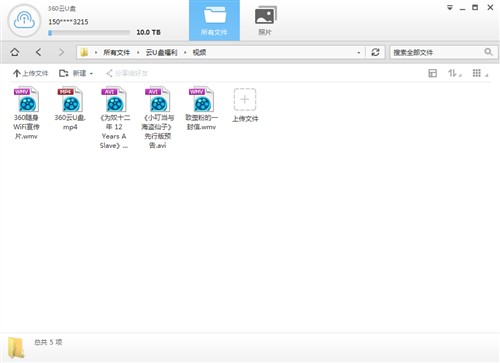Toggle the preview pane layout icon

pyautogui.click(x=432, y=73)
